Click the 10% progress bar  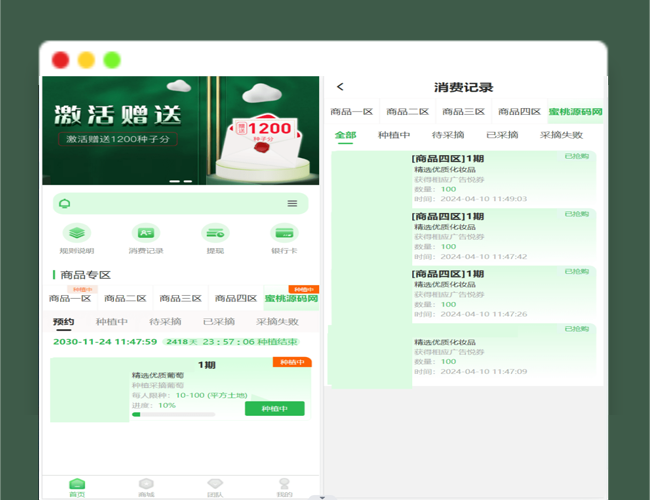tap(173, 414)
